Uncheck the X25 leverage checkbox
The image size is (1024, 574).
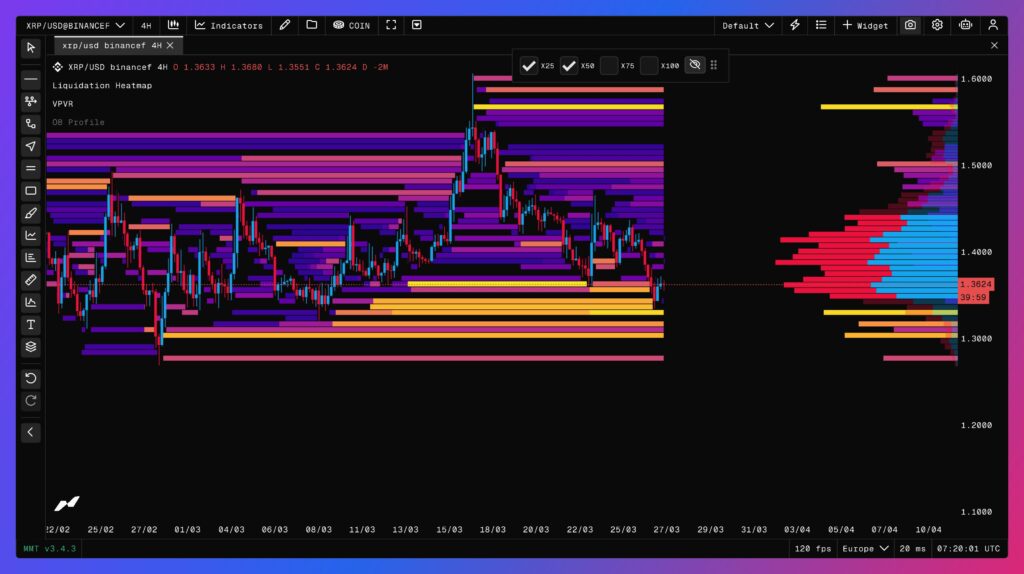529,66
